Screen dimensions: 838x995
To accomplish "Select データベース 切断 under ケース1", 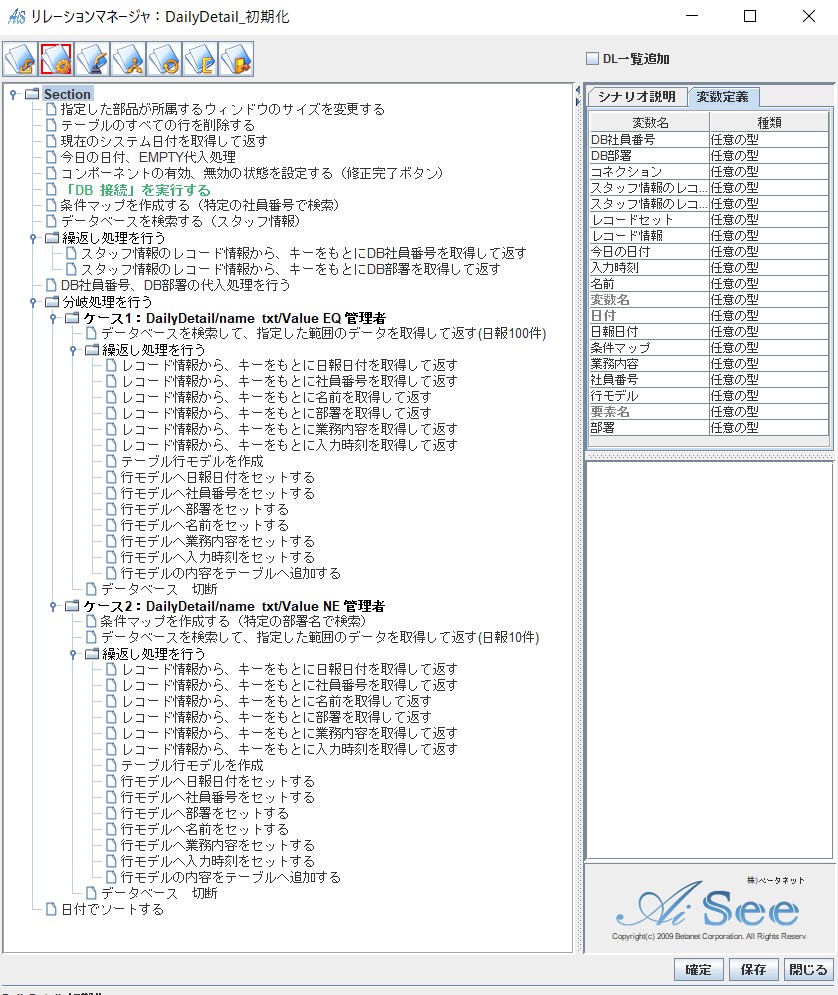I will [x=159, y=590].
